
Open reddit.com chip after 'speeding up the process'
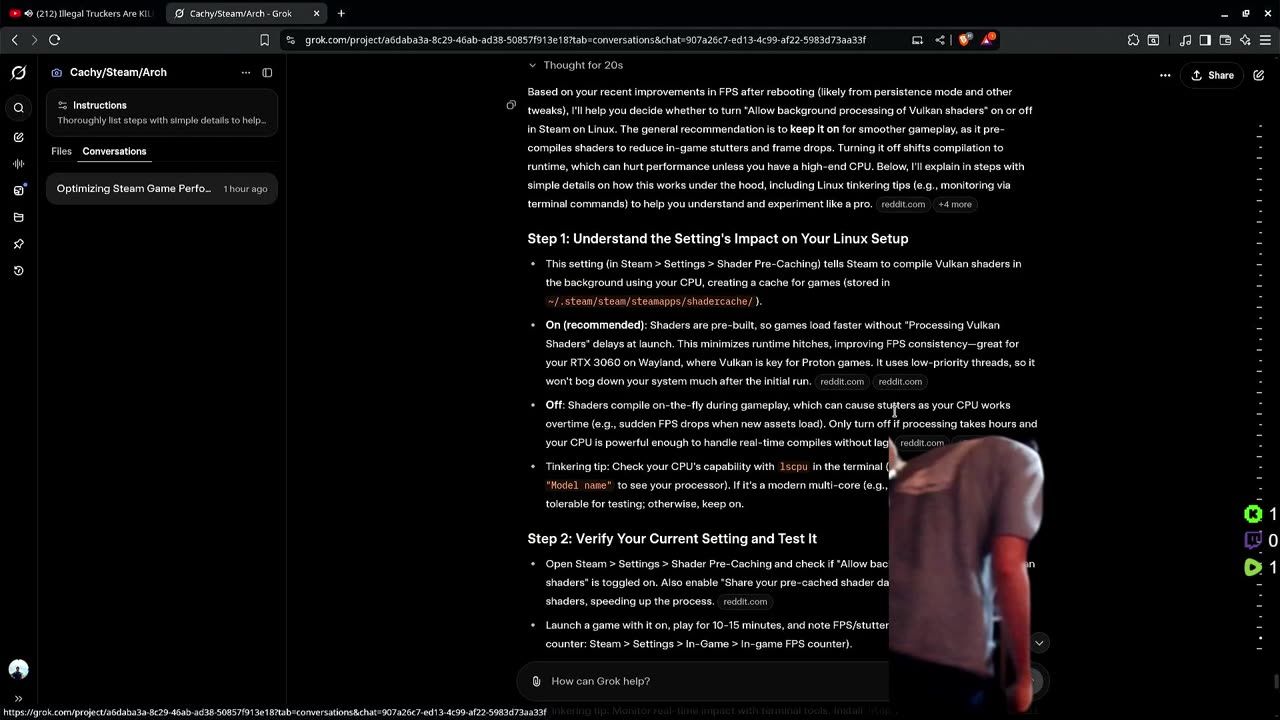745,601
